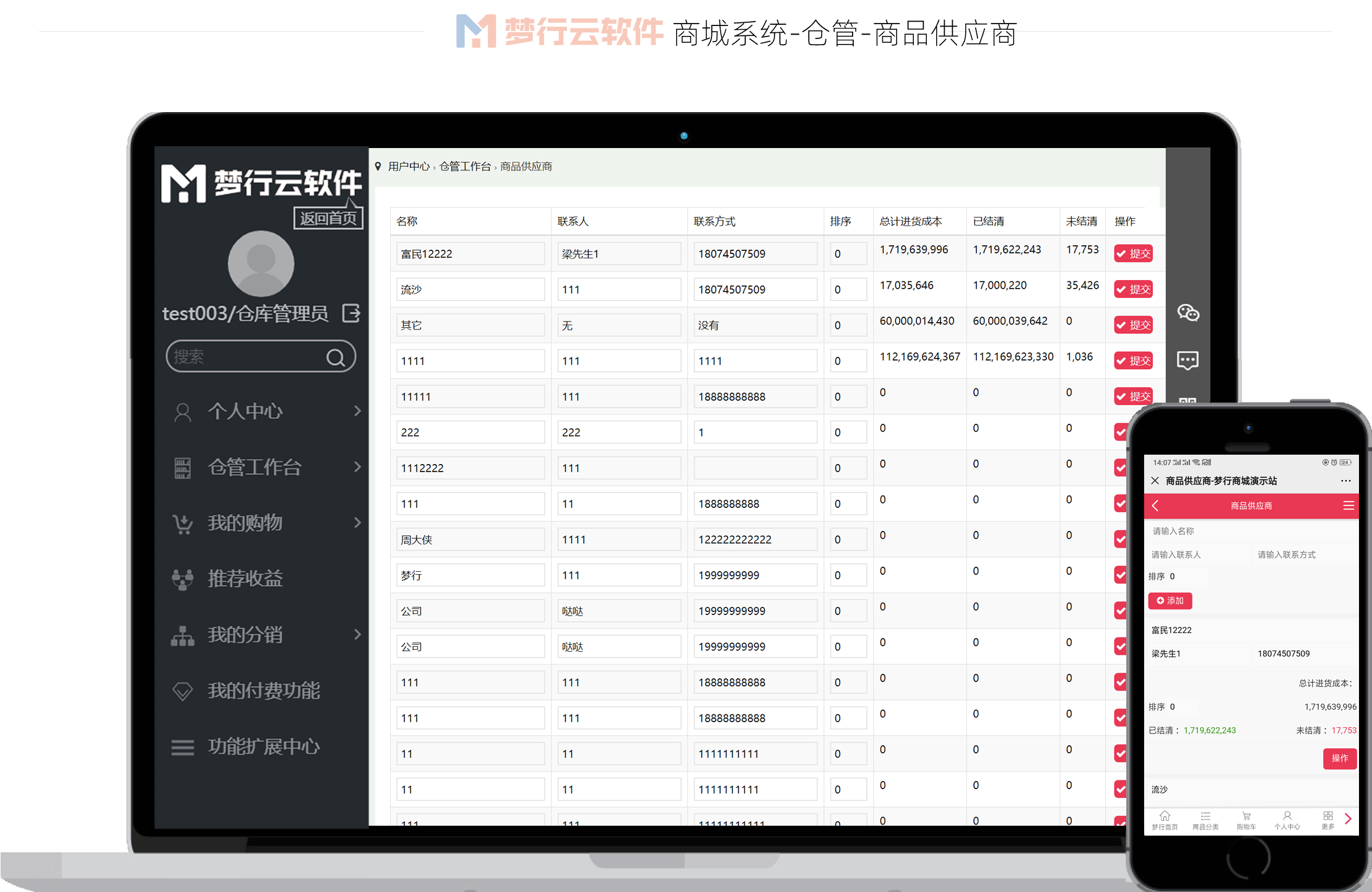The height and width of the screenshot is (892, 1372).
Task: Tap the phone close X icon
Action: click(x=1155, y=481)
